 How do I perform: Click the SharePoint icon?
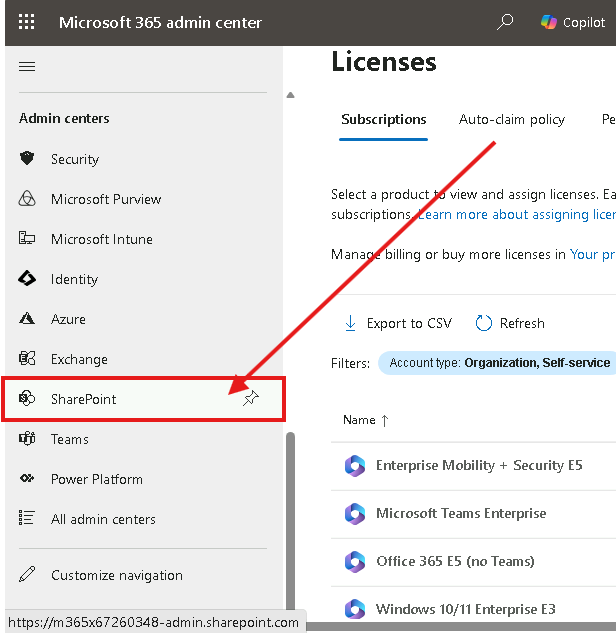point(27,398)
